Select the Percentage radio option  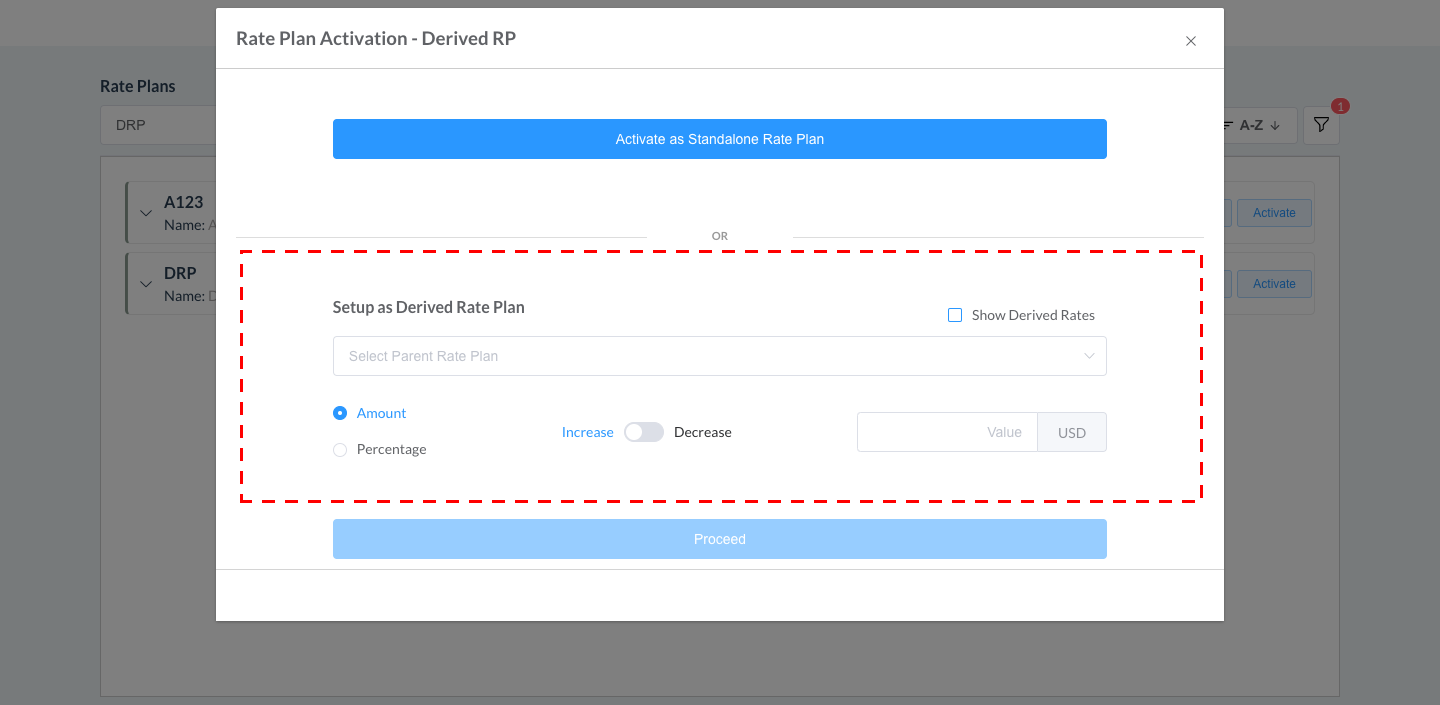point(340,450)
